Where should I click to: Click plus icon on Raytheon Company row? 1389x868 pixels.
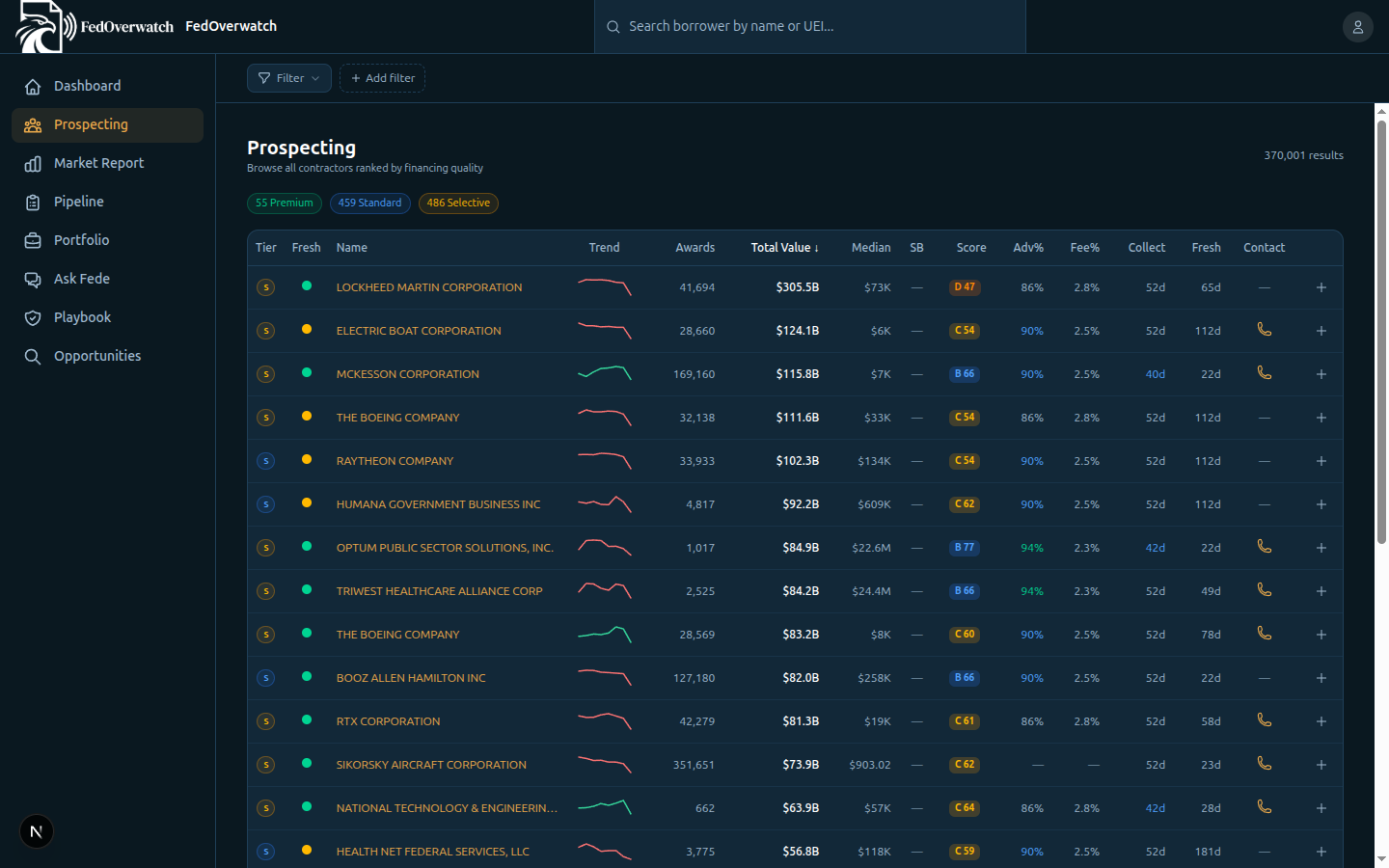(x=1321, y=461)
